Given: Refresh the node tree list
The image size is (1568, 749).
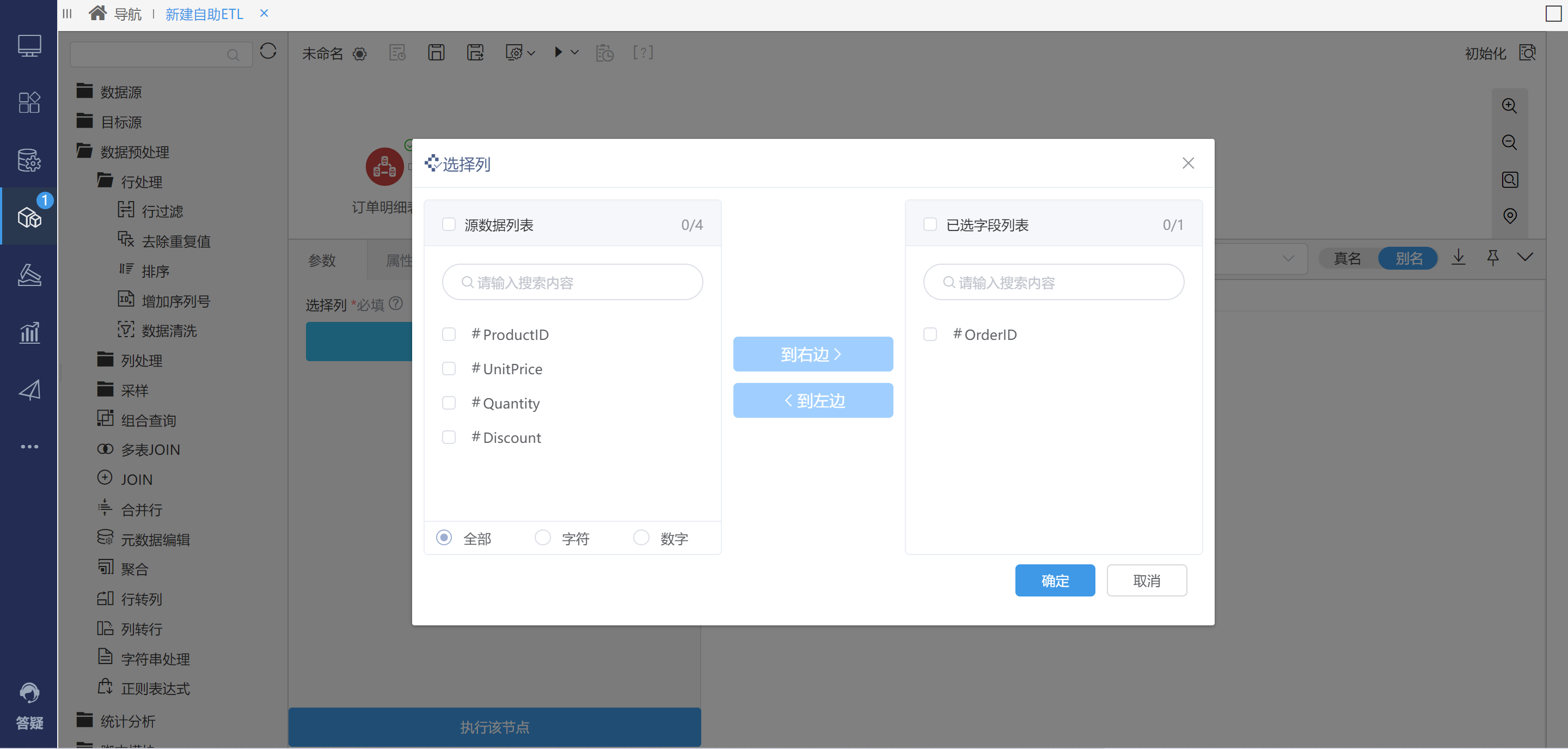Looking at the screenshot, I should click(x=268, y=51).
